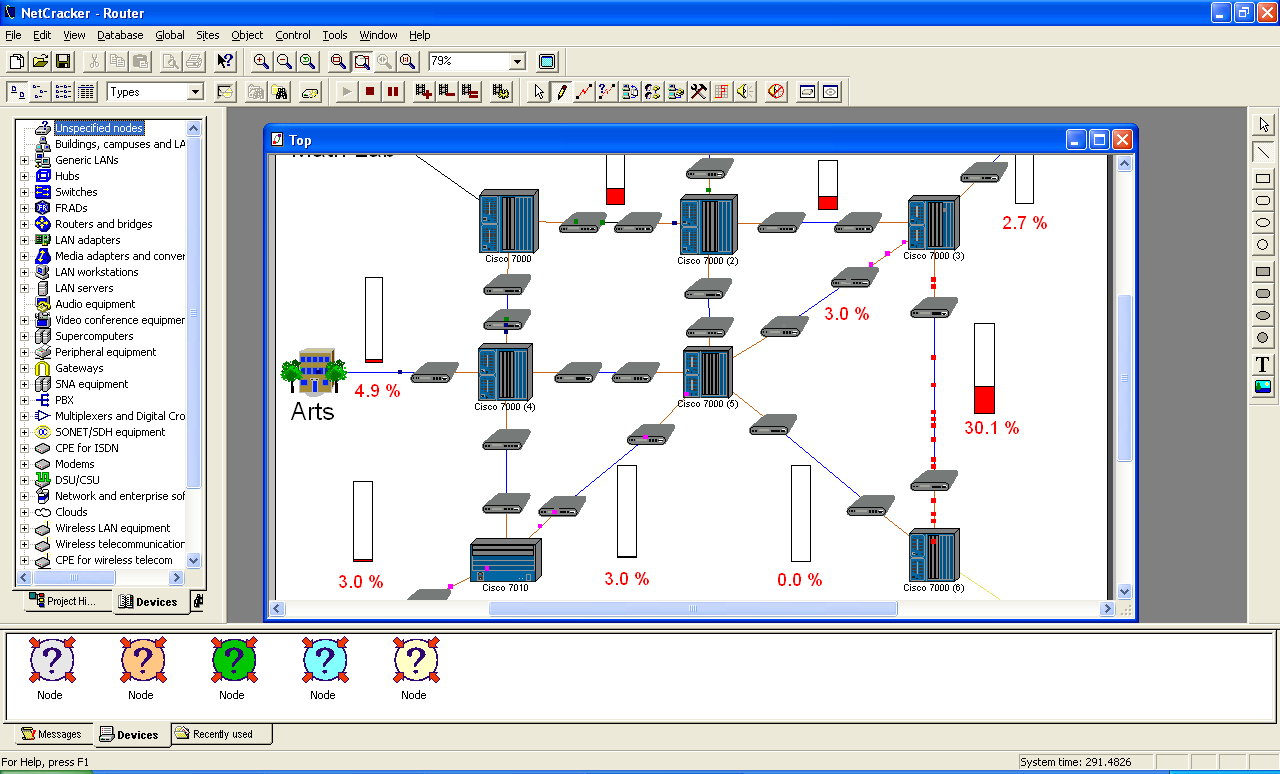Select DSU/CSU in the device tree
This screenshot has width=1280, height=774.
tap(77, 480)
